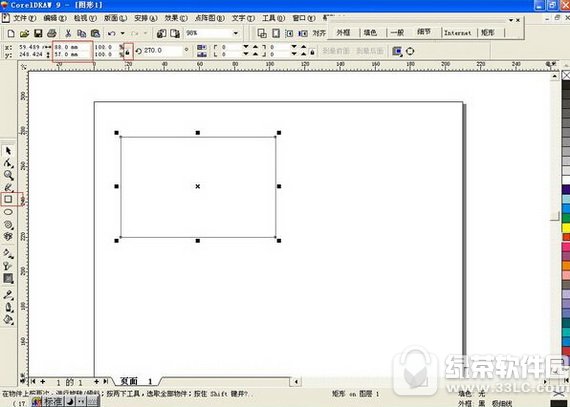This screenshot has width=570, height=407.
Task: Decrease top-left corner roundness
Action: tap(246, 47)
